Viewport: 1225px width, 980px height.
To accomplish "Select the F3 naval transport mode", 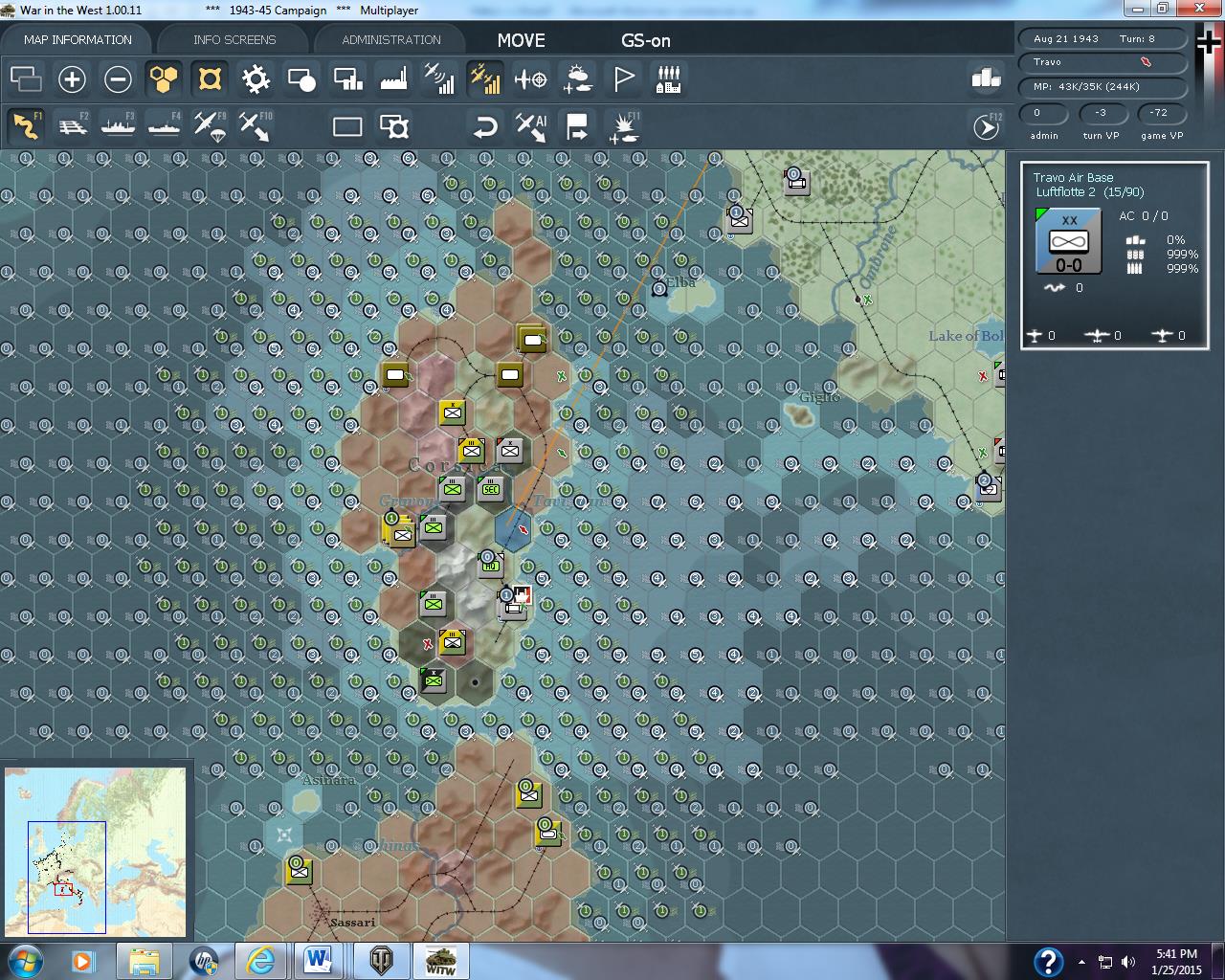I will pos(118,126).
